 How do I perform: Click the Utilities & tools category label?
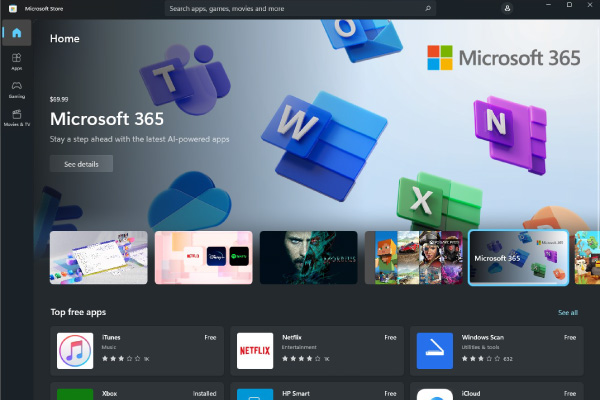480,347
